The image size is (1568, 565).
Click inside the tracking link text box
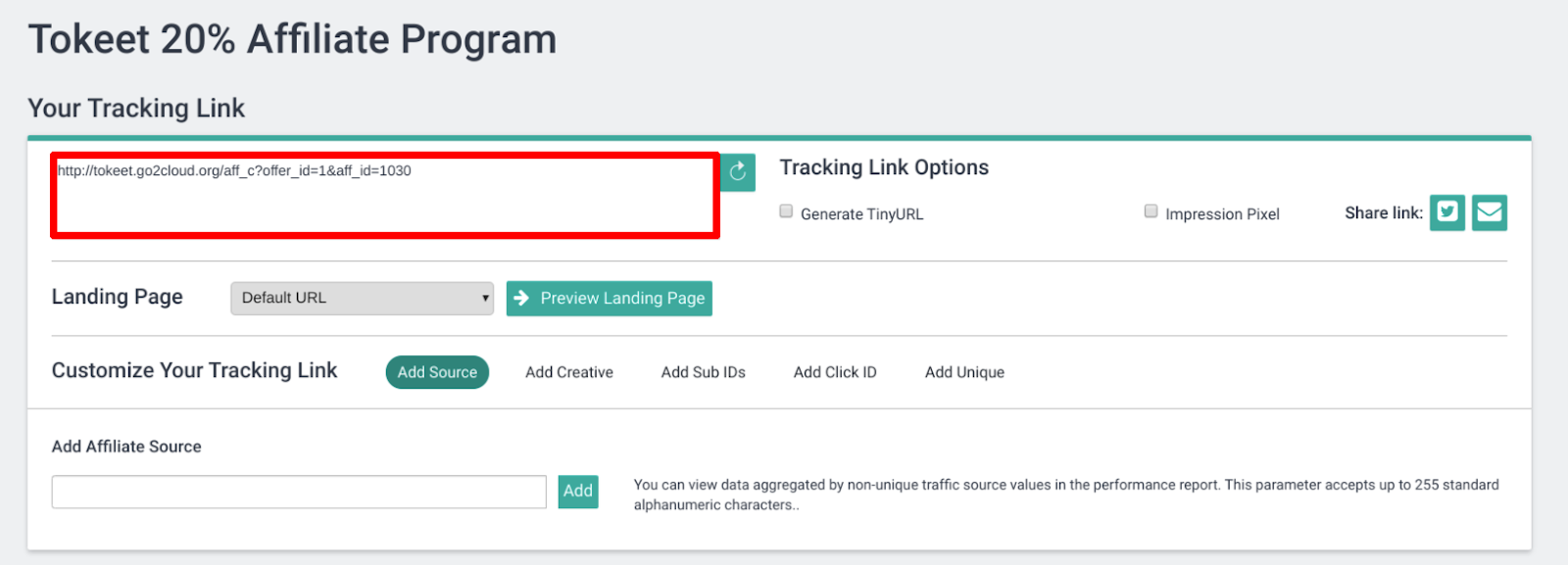coord(385,196)
